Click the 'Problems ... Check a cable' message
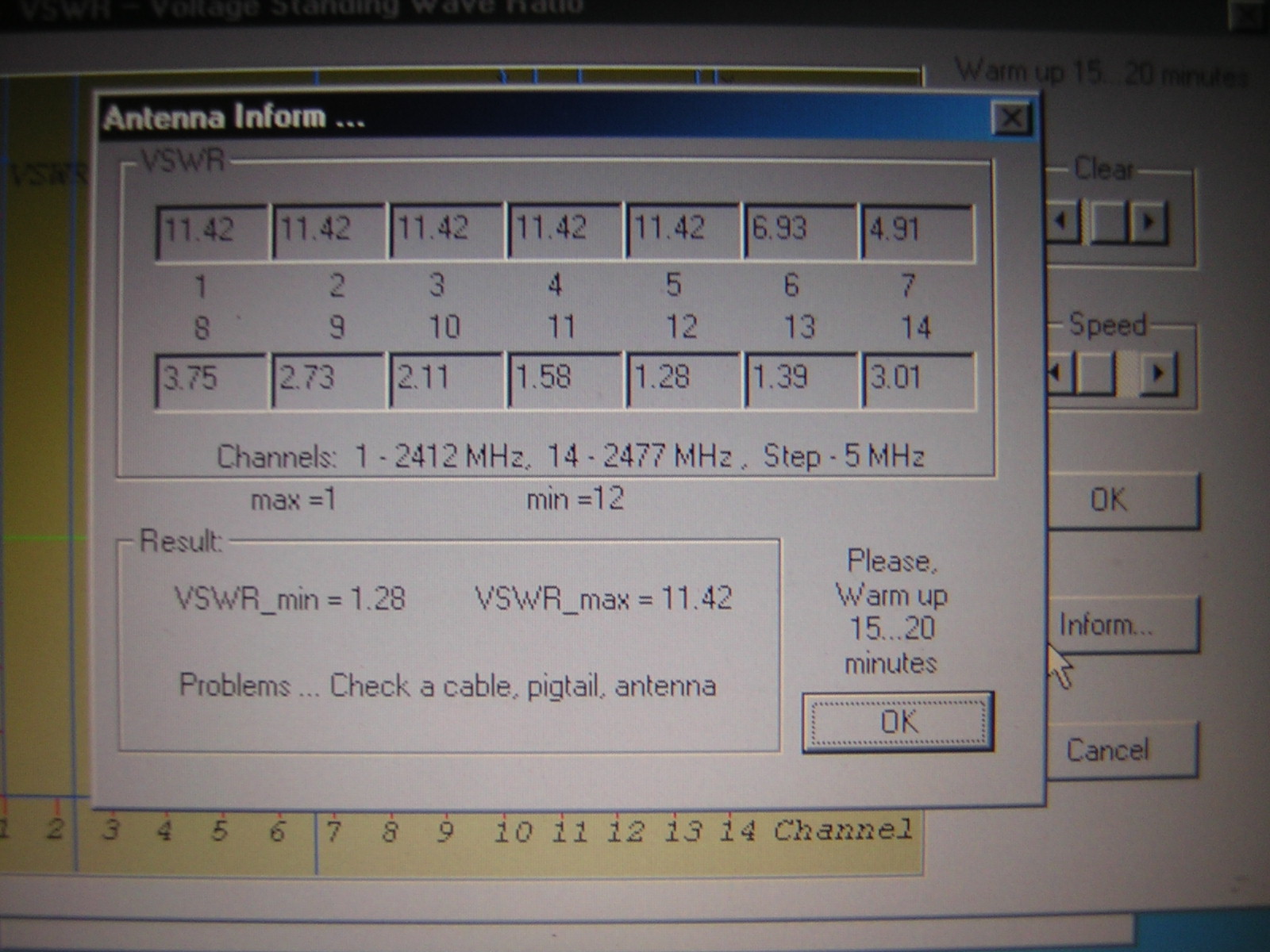Viewport: 1270px width, 952px height. [x=448, y=685]
